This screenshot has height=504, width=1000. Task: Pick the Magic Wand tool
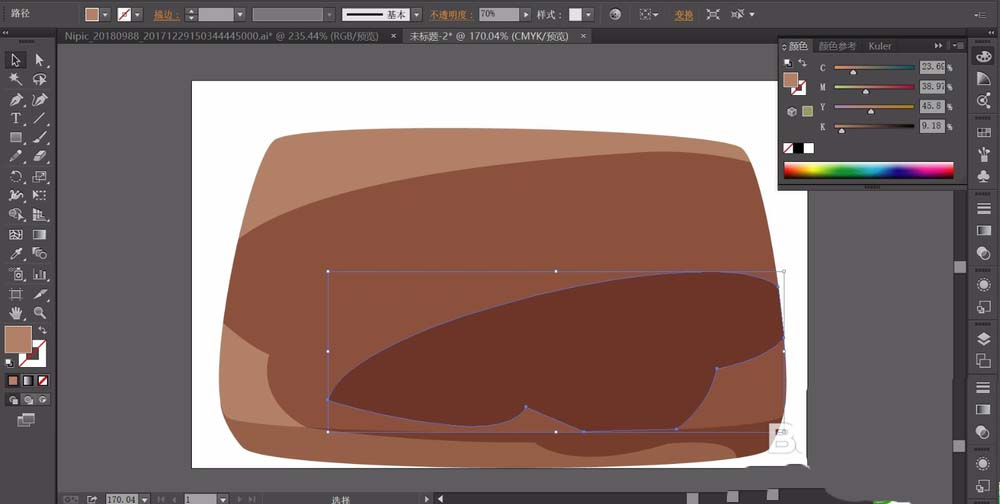point(16,80)
